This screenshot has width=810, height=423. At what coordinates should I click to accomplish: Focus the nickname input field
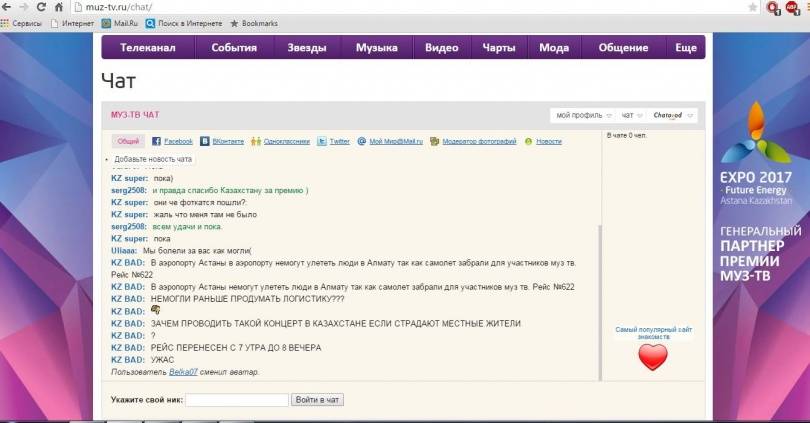point(237,400)
